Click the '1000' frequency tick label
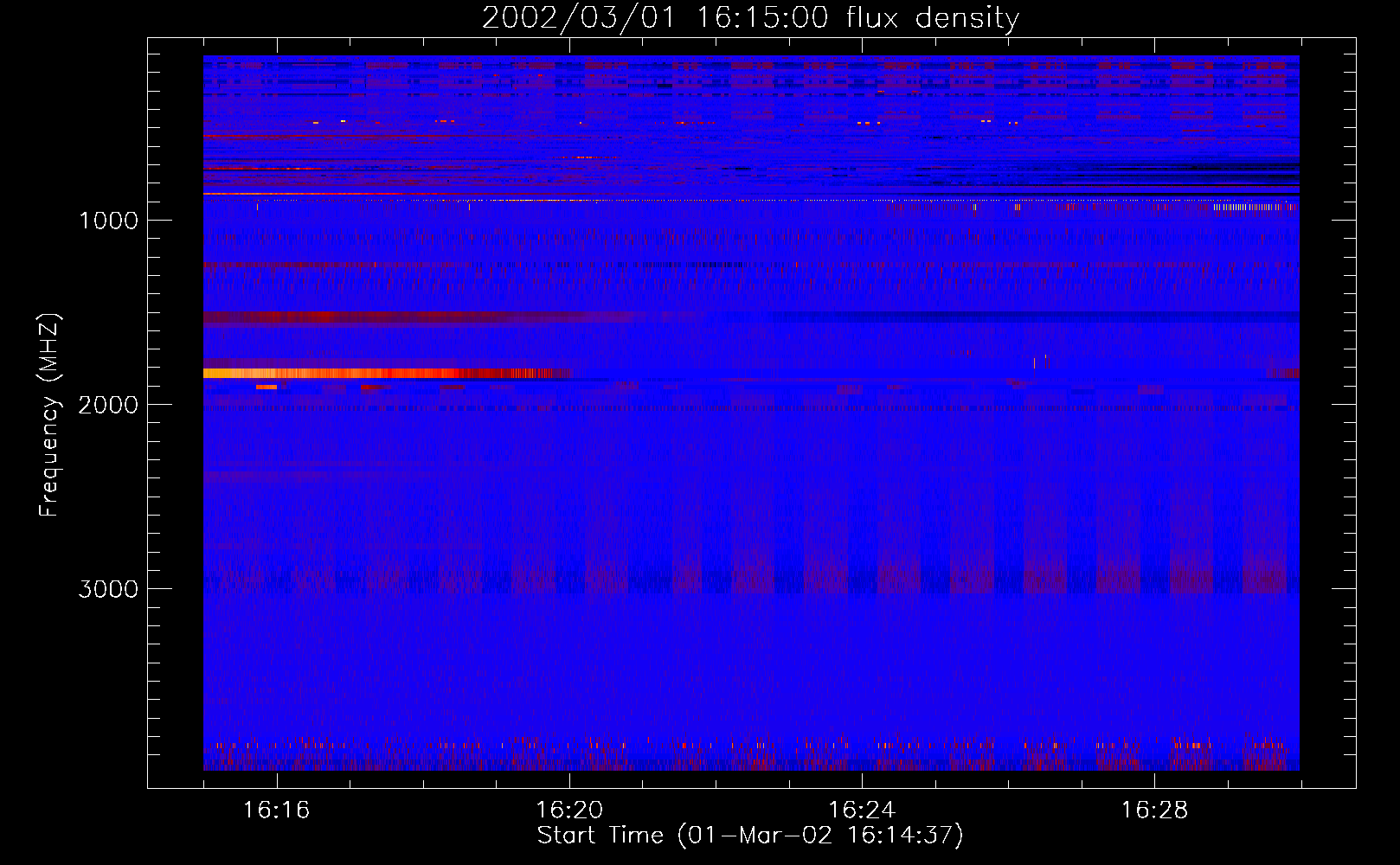This screenshot has width=1400, height=865. pyautogui.click(x=108, y=221)
